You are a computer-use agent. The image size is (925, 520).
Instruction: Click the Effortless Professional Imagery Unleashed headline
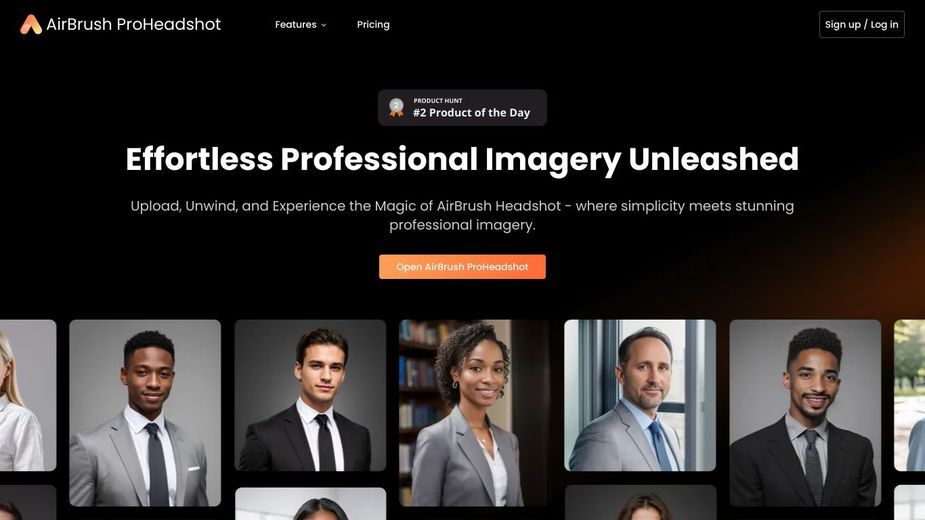(462, 159)
